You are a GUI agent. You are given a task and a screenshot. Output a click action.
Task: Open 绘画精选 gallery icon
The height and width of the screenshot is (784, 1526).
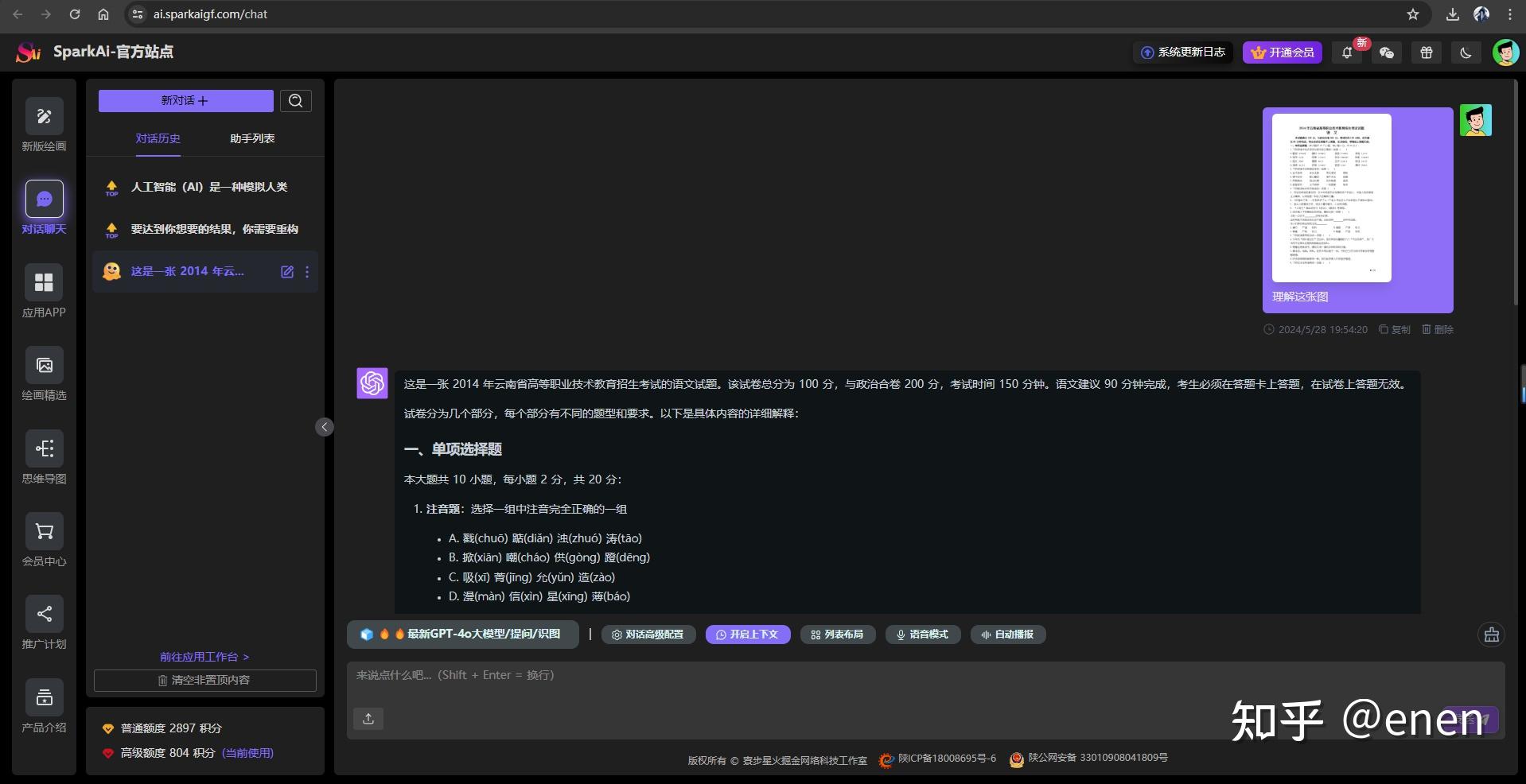44,365
